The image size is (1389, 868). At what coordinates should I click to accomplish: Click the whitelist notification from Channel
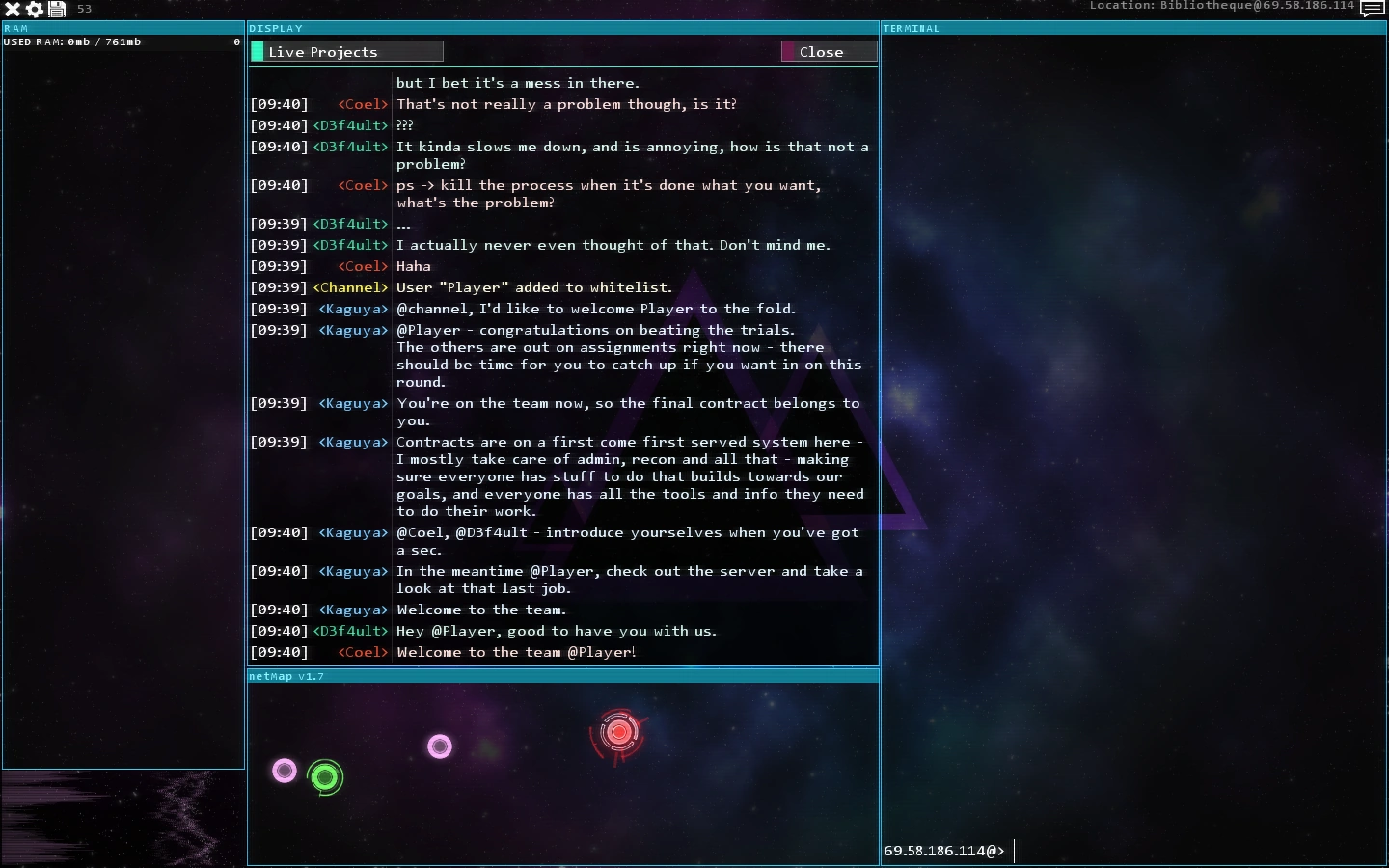click(535, 287)
